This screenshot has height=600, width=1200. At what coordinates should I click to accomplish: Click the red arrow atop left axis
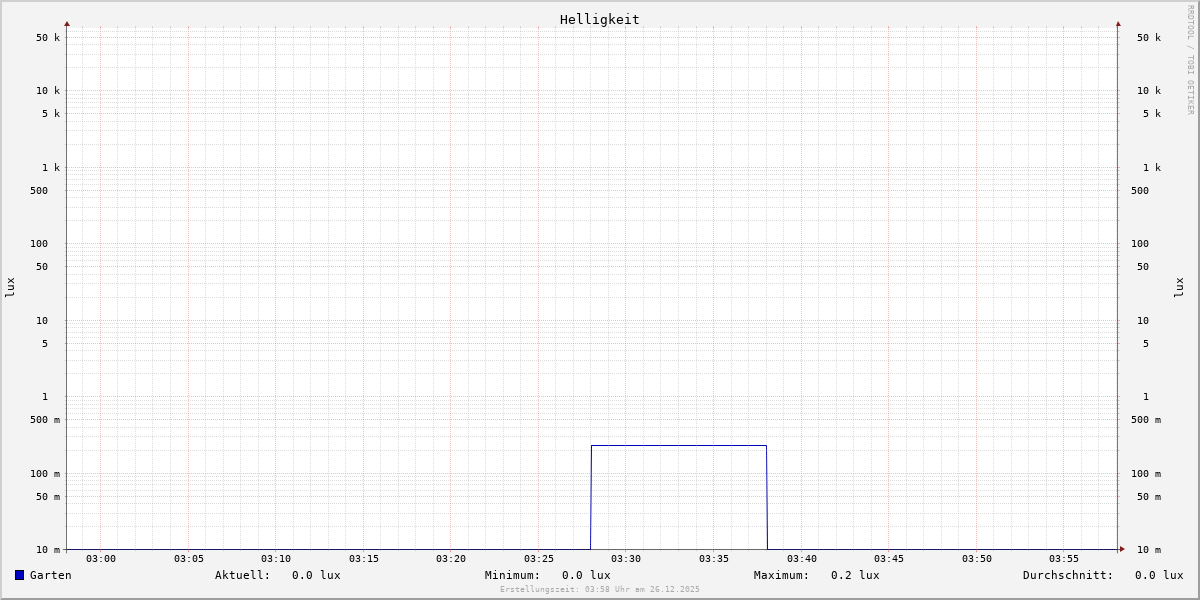pyautogui.click(x=67, y=23)
